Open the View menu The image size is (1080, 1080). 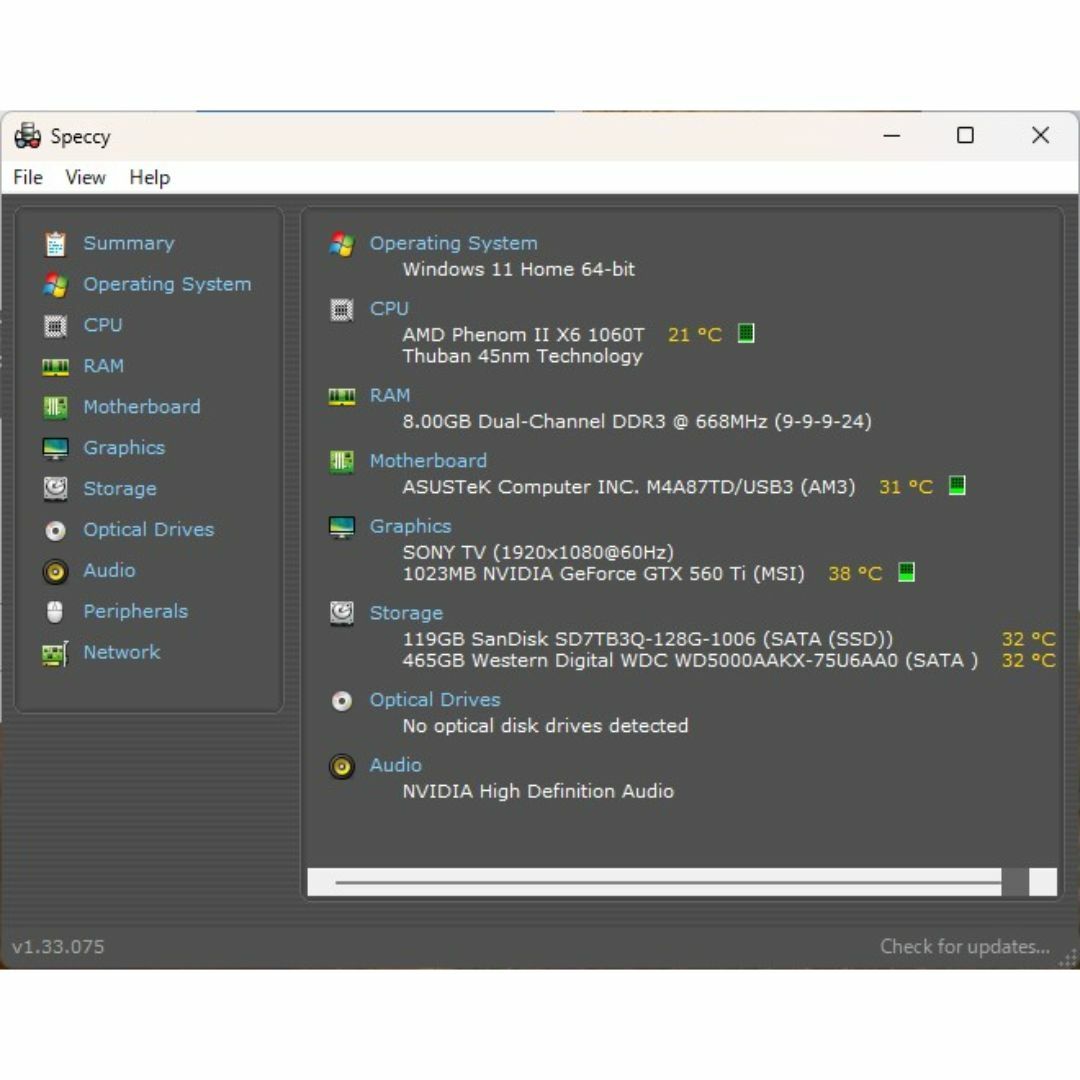coord(85,178)
